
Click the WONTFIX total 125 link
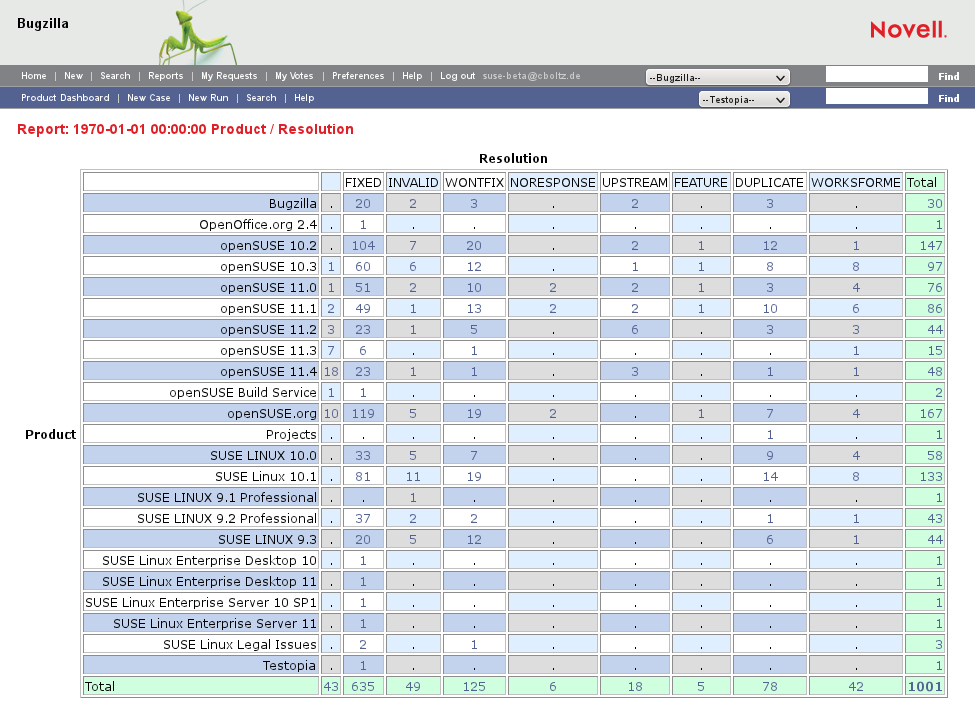(x=474, y=686)
